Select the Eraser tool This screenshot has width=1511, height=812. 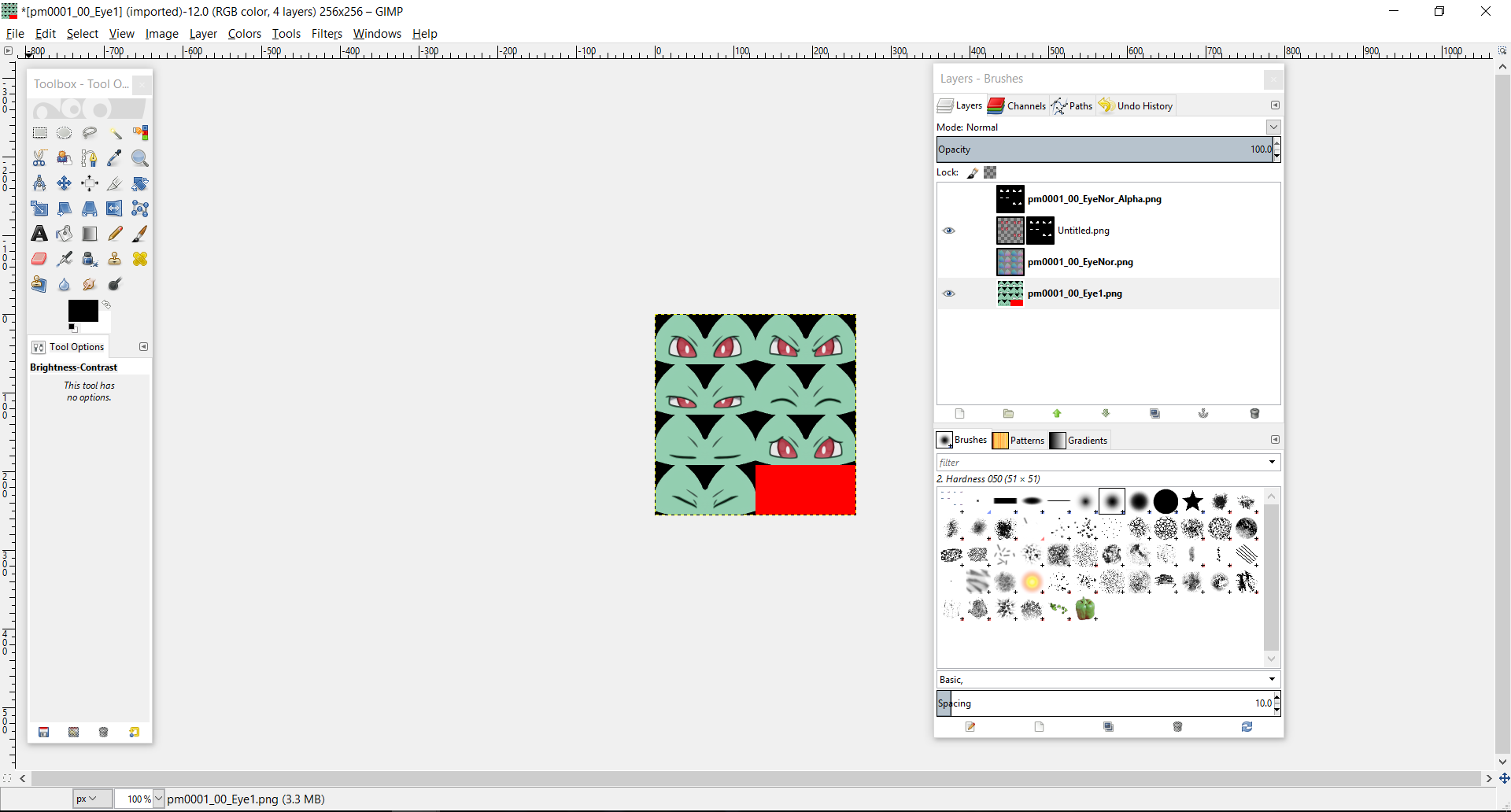39,259
